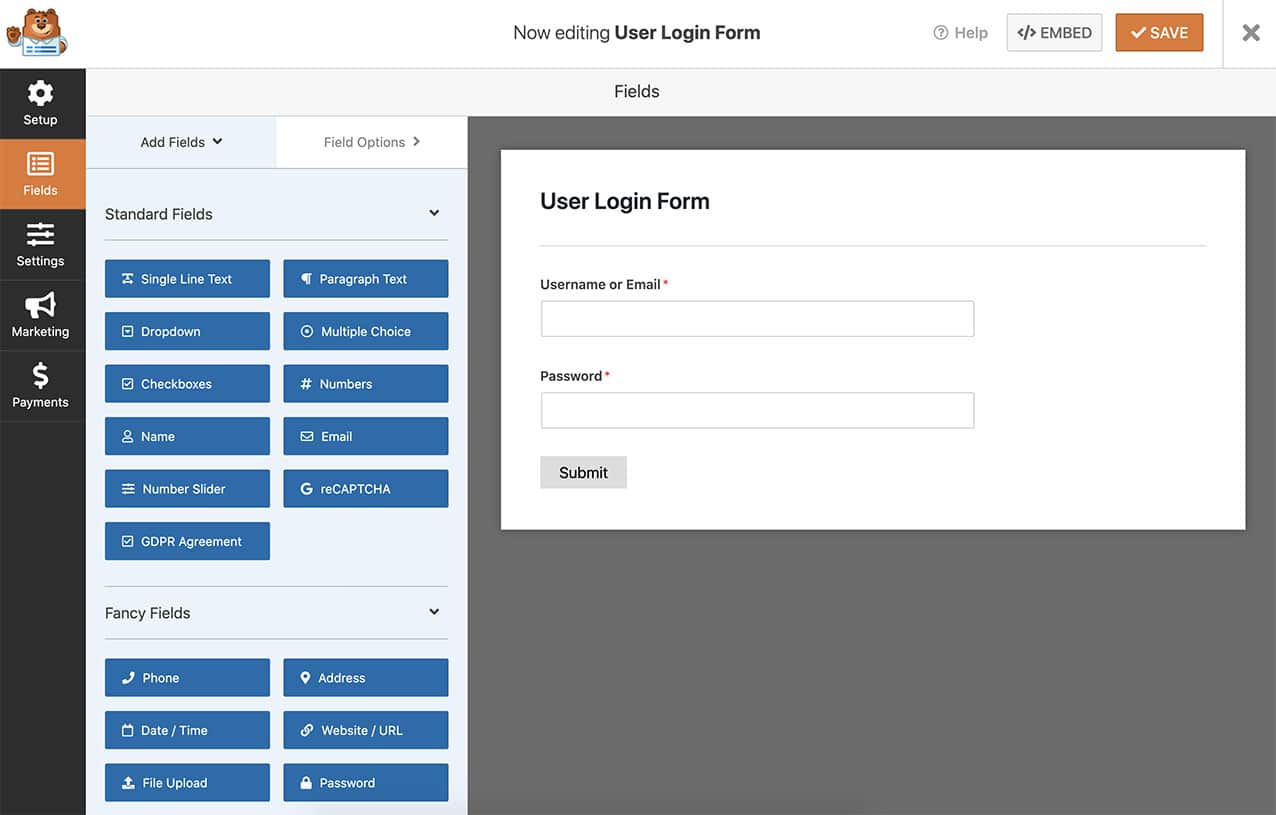Open the Payments panel

(x=41, y=386)
